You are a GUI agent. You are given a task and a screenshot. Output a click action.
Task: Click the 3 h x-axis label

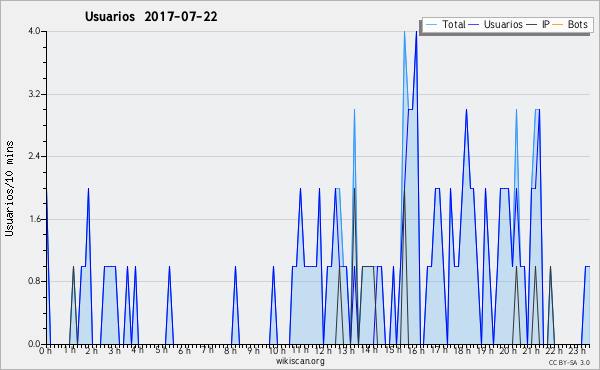[114, 351]
